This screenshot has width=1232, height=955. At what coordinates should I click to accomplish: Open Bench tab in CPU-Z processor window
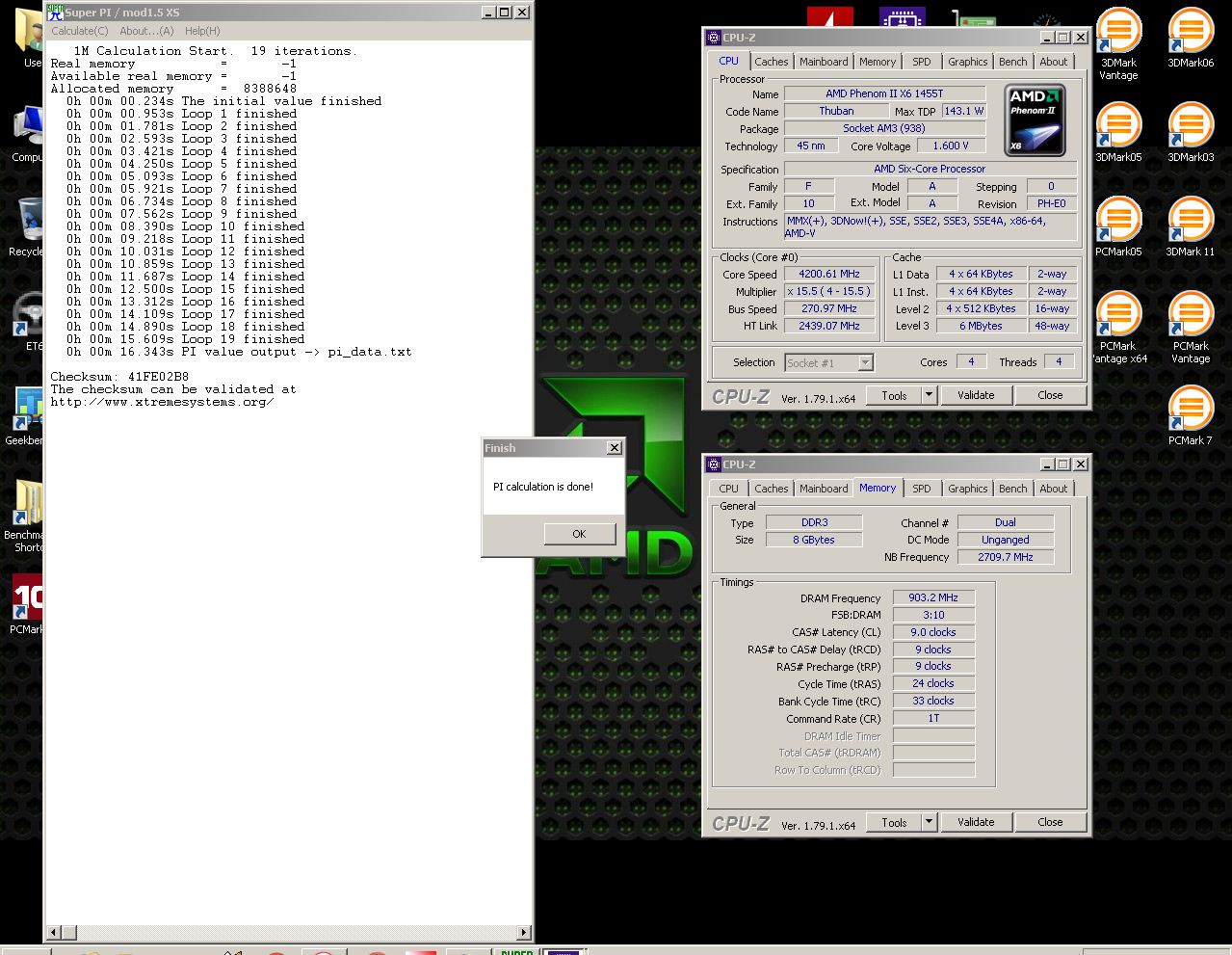click(x=1012, y=62)
